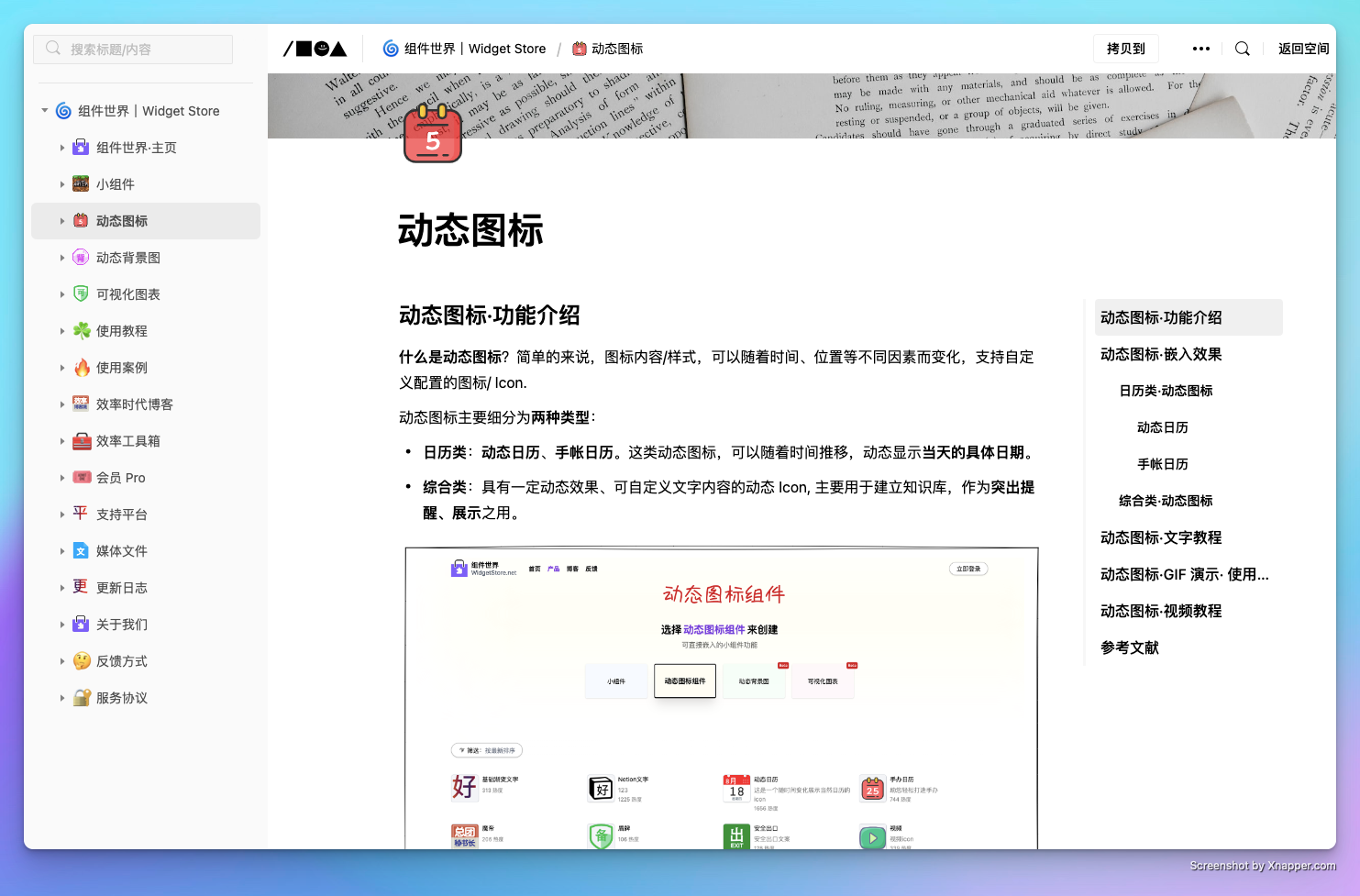Click the 安全出口 EXIT icon in embed

(x=736, y=837)
